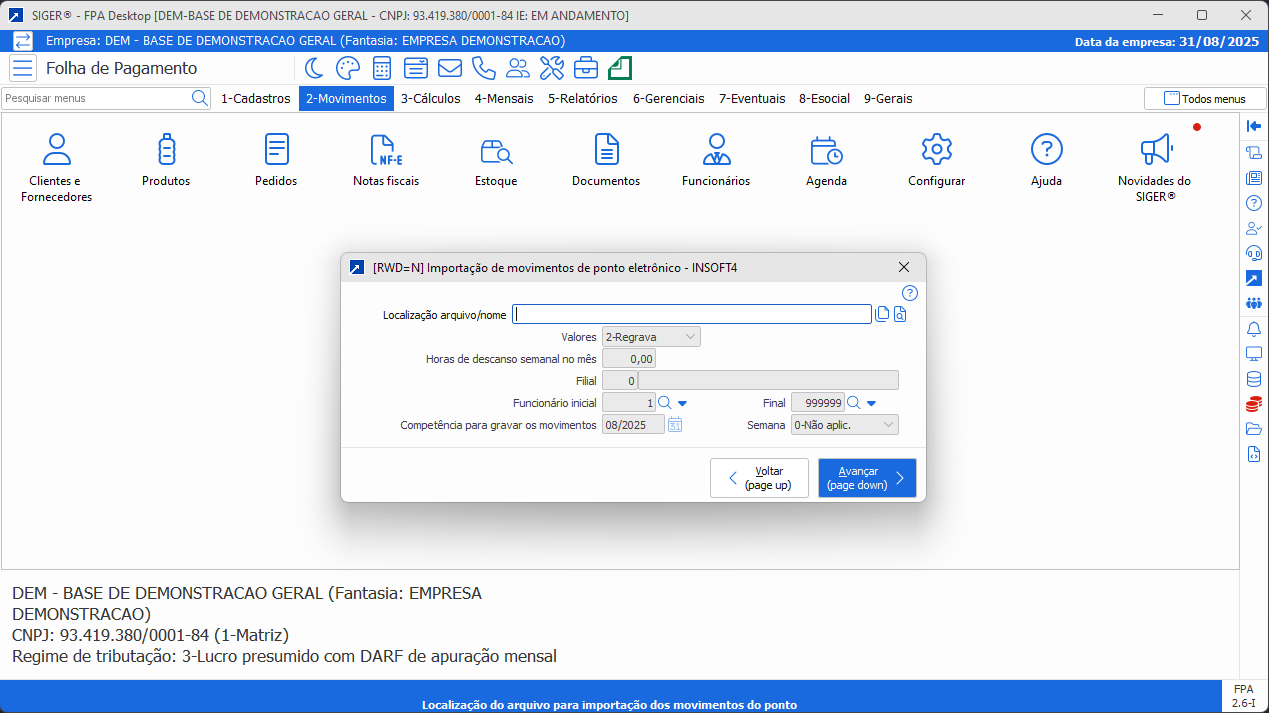The width and height of the screenshot is (1269, 713).
Task: Click the newspaper icon in right sidebar
Action: pos(1253,178)
